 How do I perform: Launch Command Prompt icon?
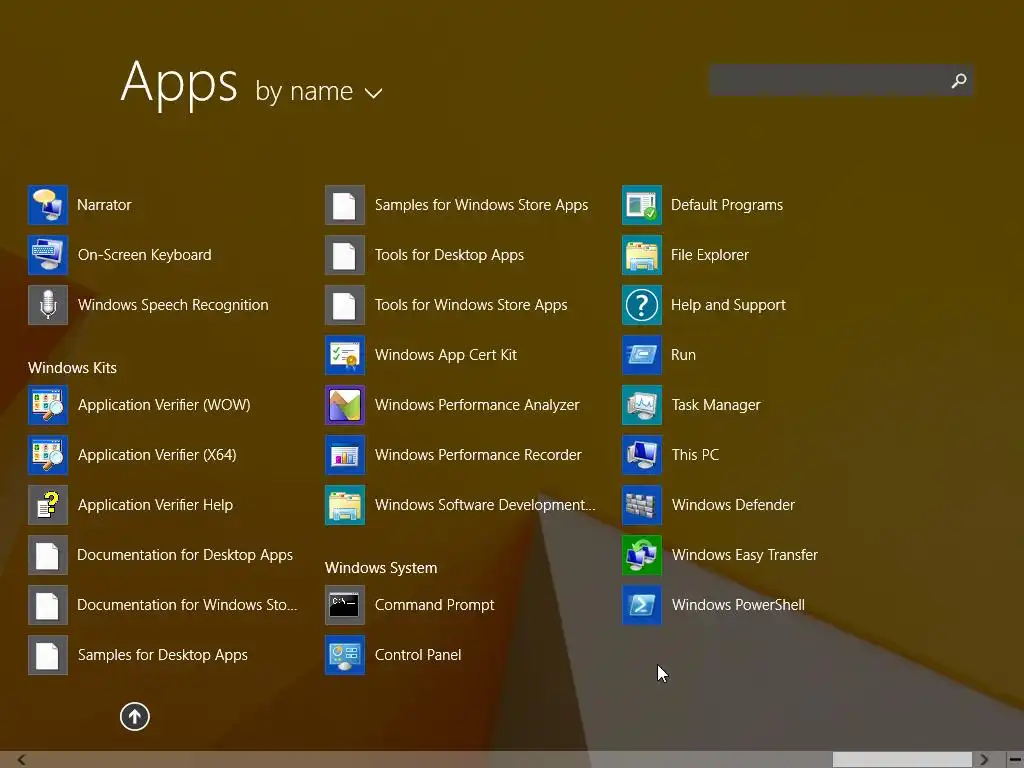tap(345, 605)
